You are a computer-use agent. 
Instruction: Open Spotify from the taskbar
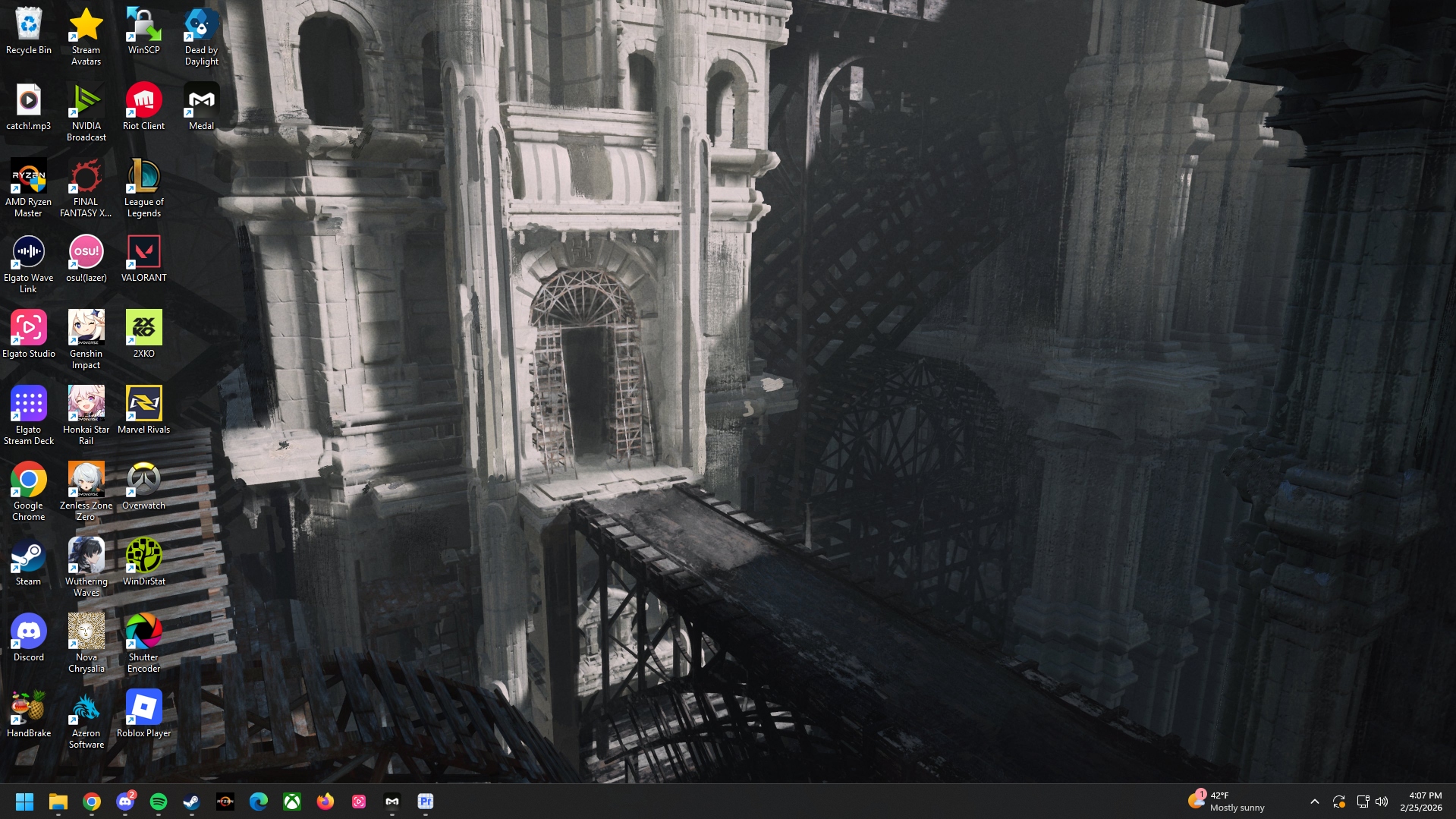(x=159, y=802)
